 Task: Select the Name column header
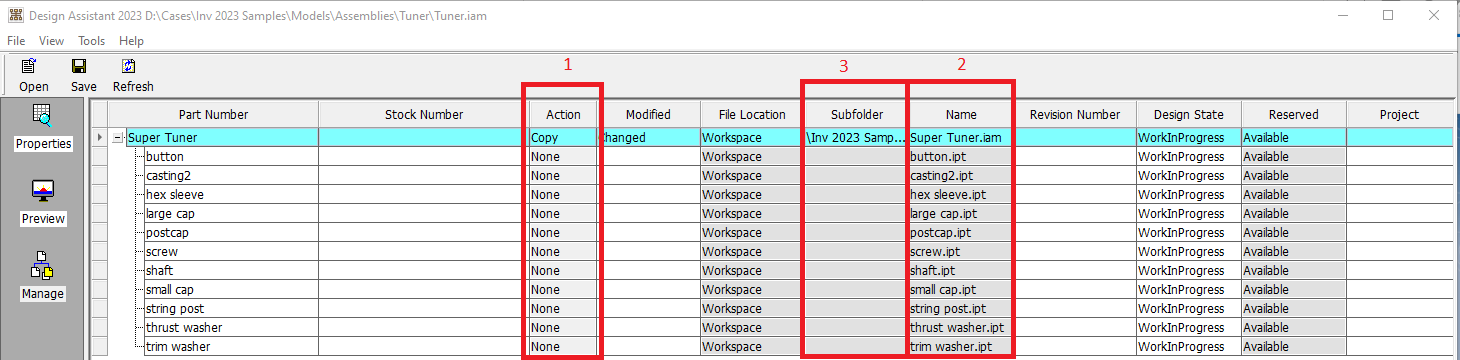pos(962,114)
